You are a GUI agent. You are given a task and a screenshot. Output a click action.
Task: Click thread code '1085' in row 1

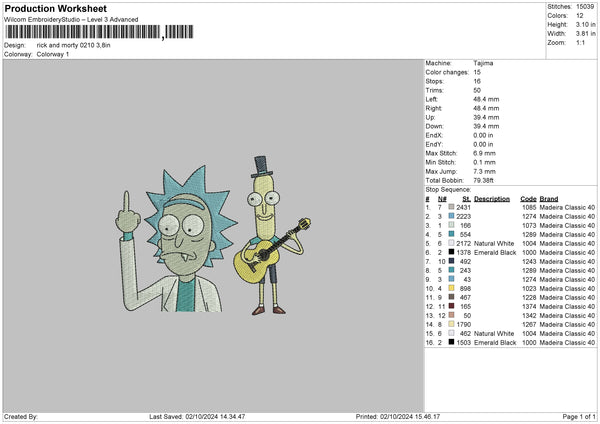click(x=529, y=207)
